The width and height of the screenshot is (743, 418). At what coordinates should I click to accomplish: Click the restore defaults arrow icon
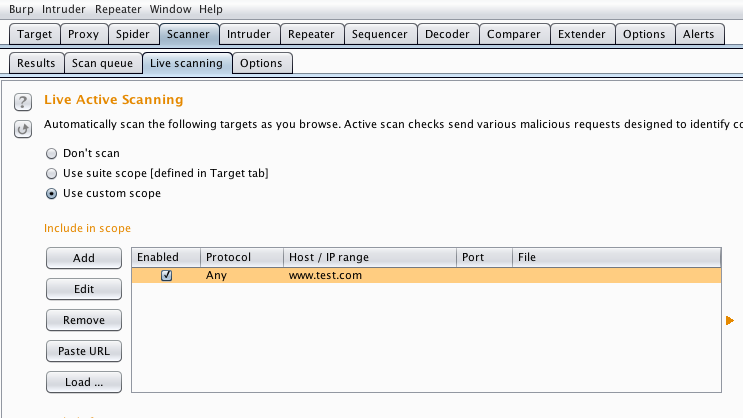tap(23, 129)
